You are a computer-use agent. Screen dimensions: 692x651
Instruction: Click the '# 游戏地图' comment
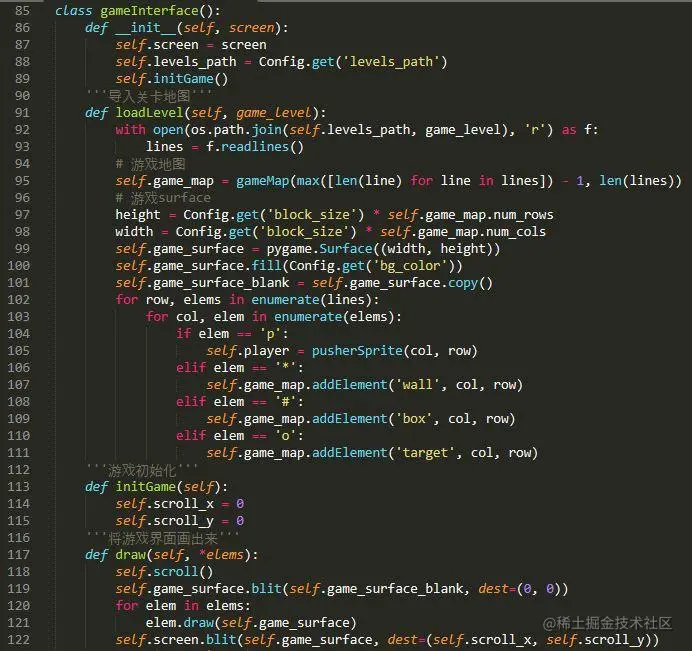pos(150,164)
